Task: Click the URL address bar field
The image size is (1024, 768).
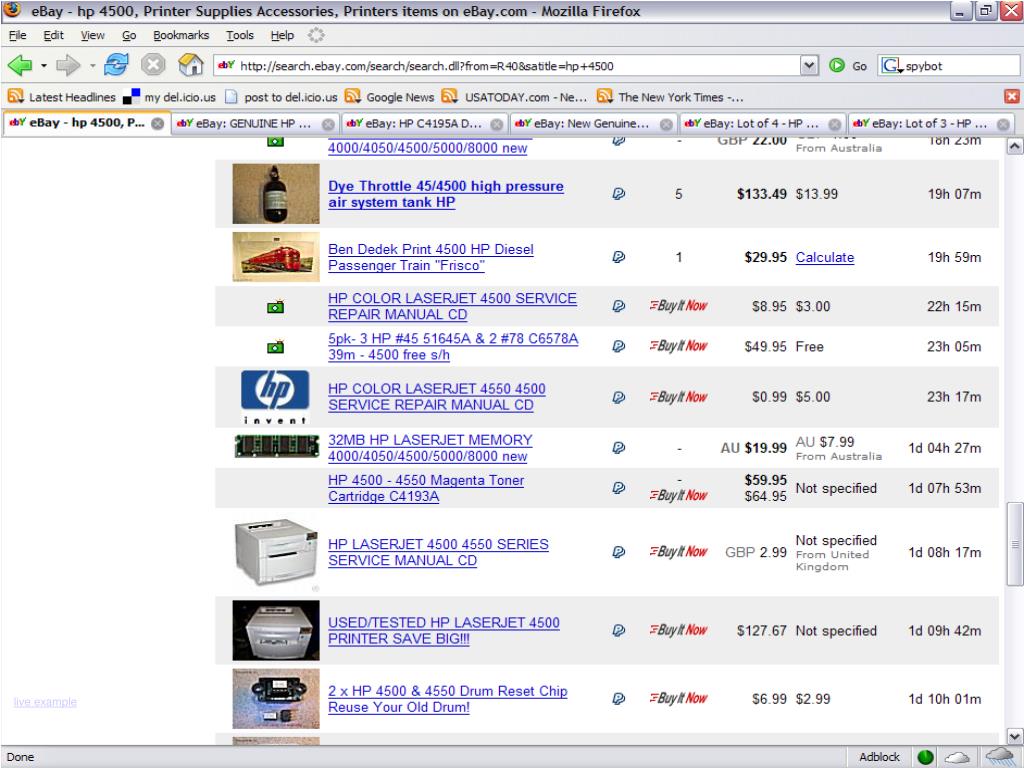Action: (516, 65)
